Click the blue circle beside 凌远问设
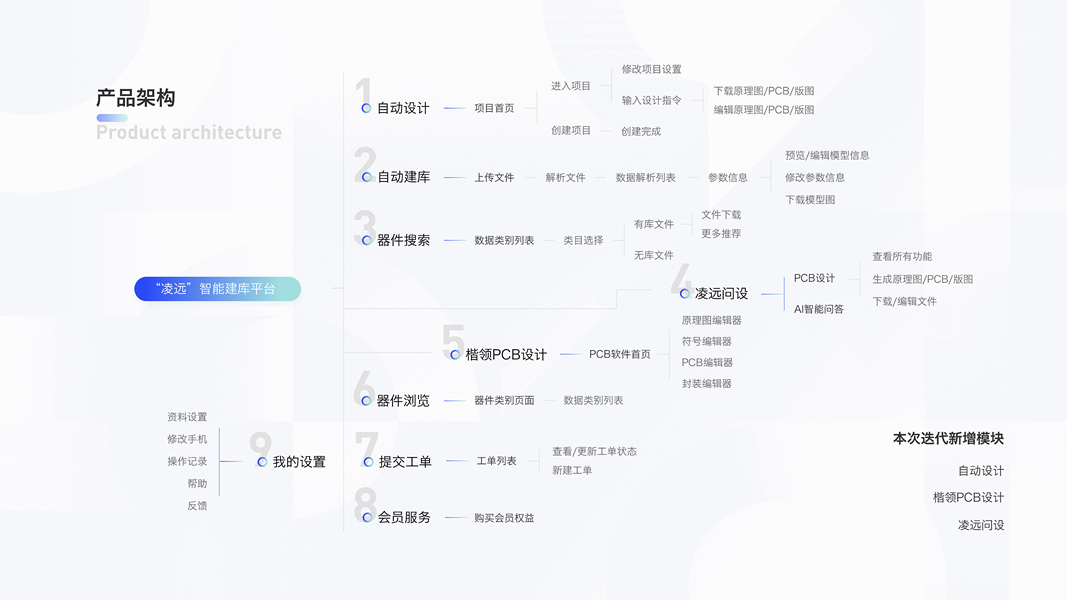The image size is (1067, 600). (685, 293)
